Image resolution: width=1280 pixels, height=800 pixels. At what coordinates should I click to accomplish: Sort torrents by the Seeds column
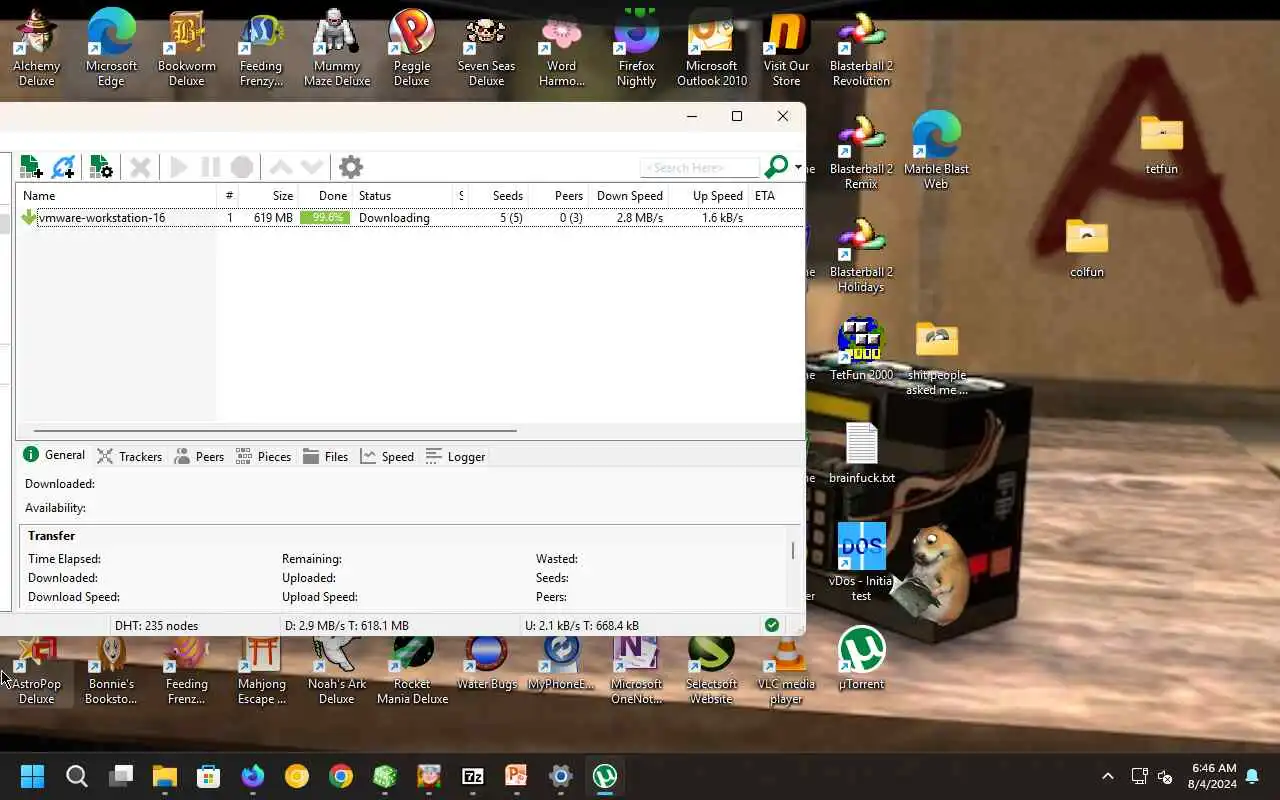(x=497, y=196)
